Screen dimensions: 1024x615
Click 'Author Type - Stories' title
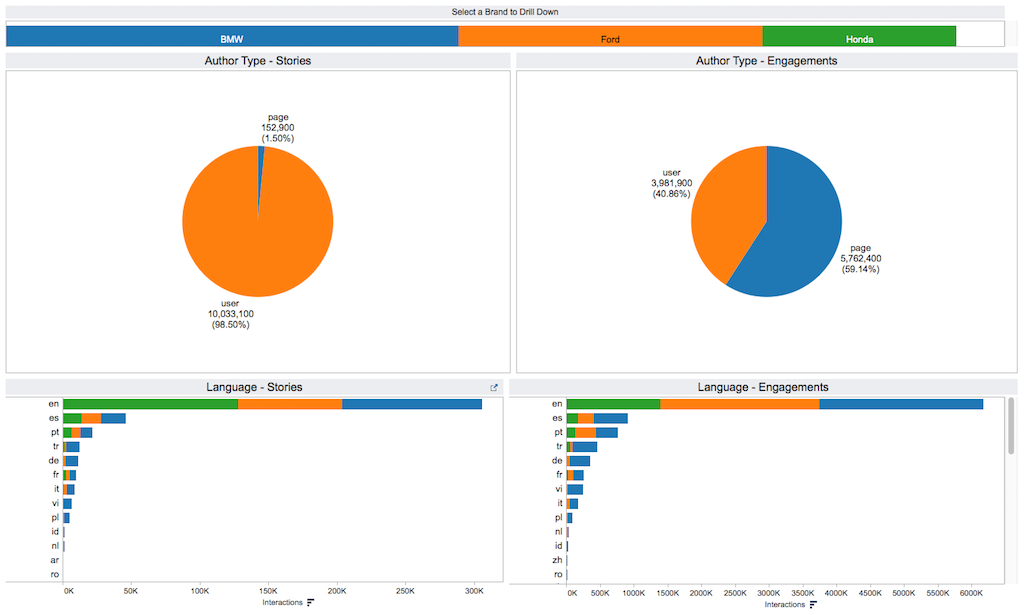point(258,61)
